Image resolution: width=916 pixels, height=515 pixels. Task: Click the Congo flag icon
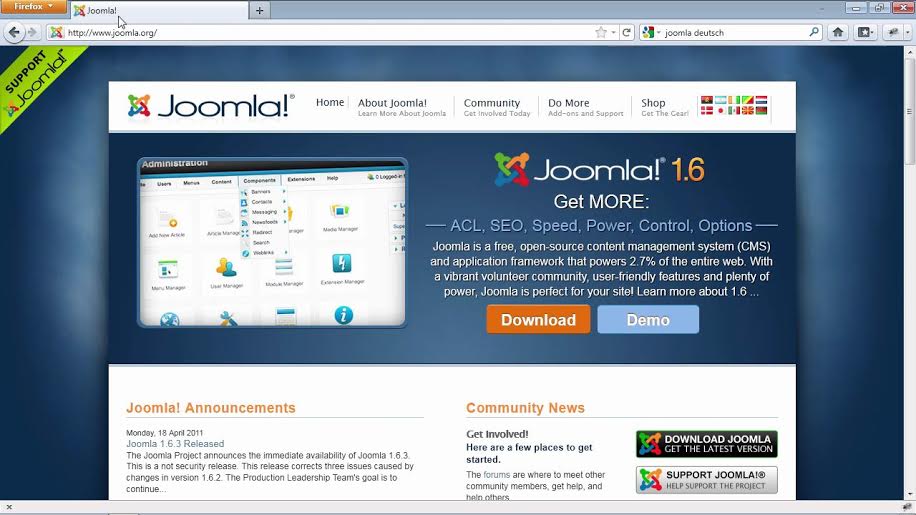pyautogui.click(x=747, y=100)
